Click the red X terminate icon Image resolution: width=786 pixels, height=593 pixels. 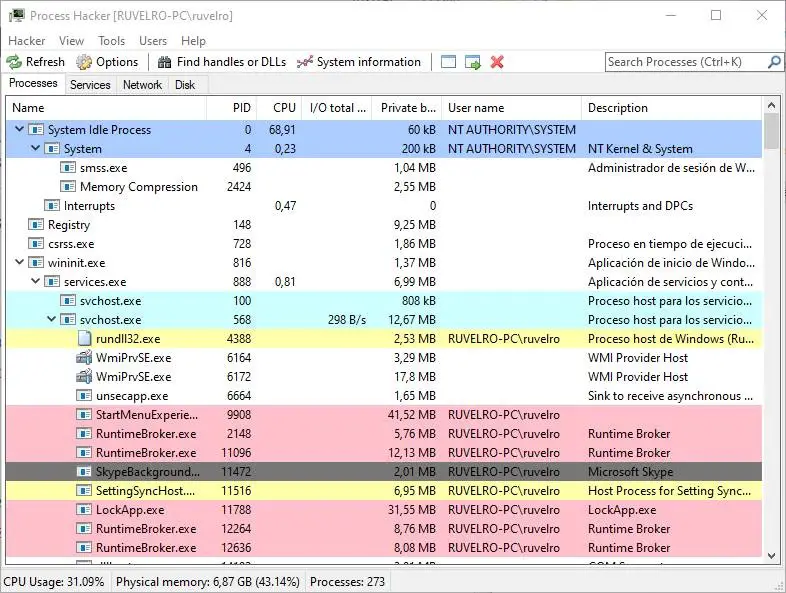click(497, 62)
